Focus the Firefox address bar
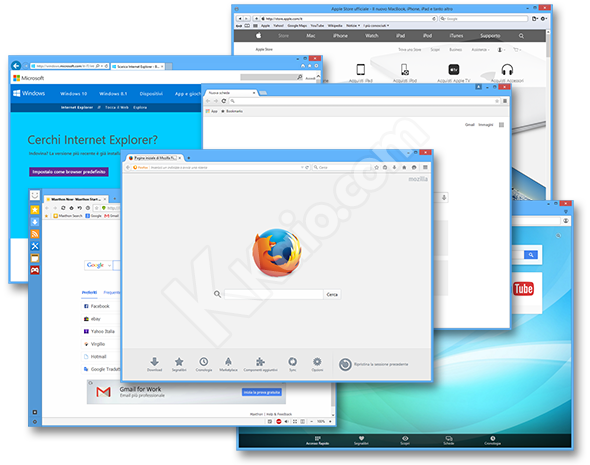 pos(222,167)
